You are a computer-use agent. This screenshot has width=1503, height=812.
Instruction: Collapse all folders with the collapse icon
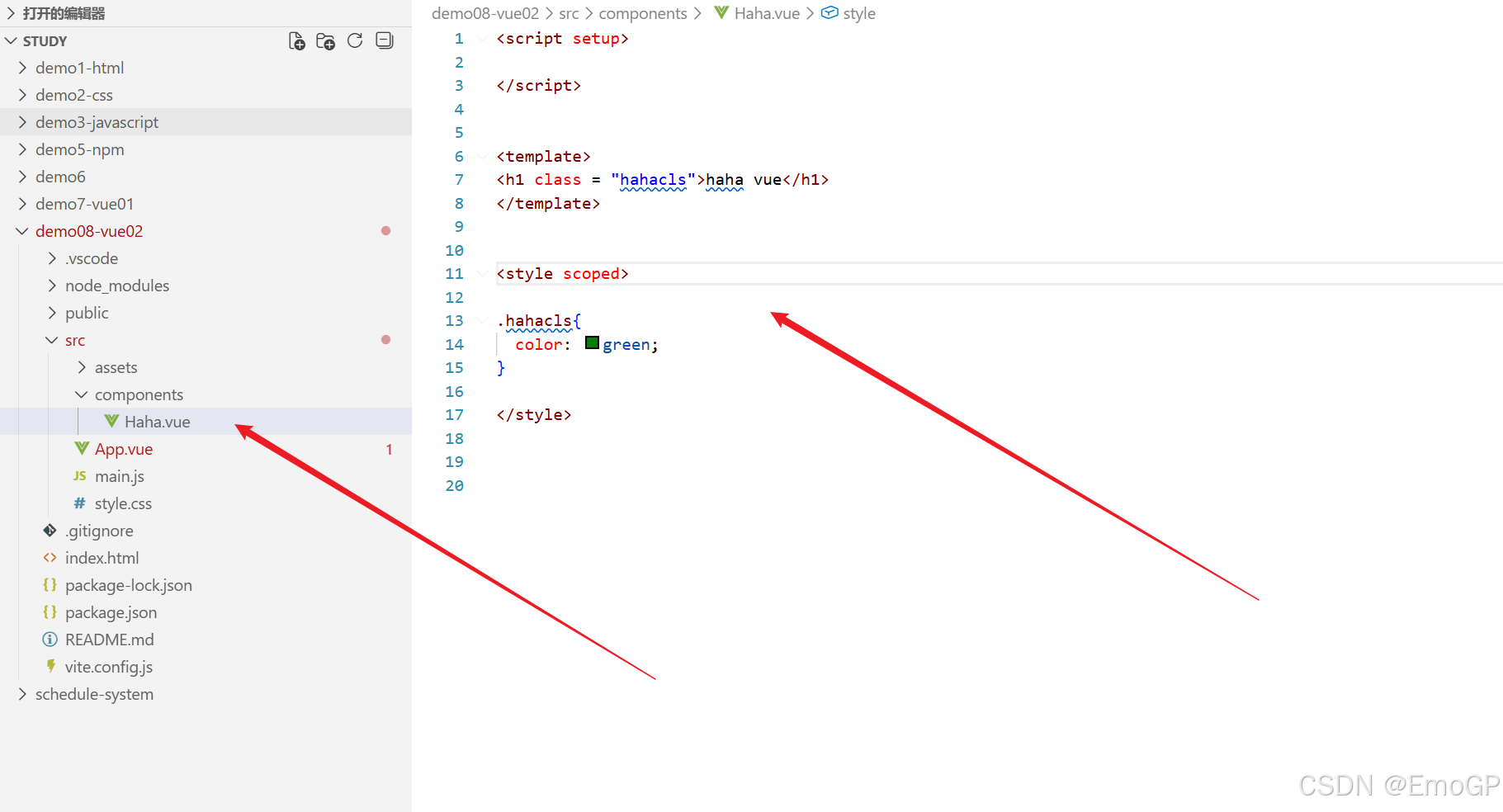point(385,40)
